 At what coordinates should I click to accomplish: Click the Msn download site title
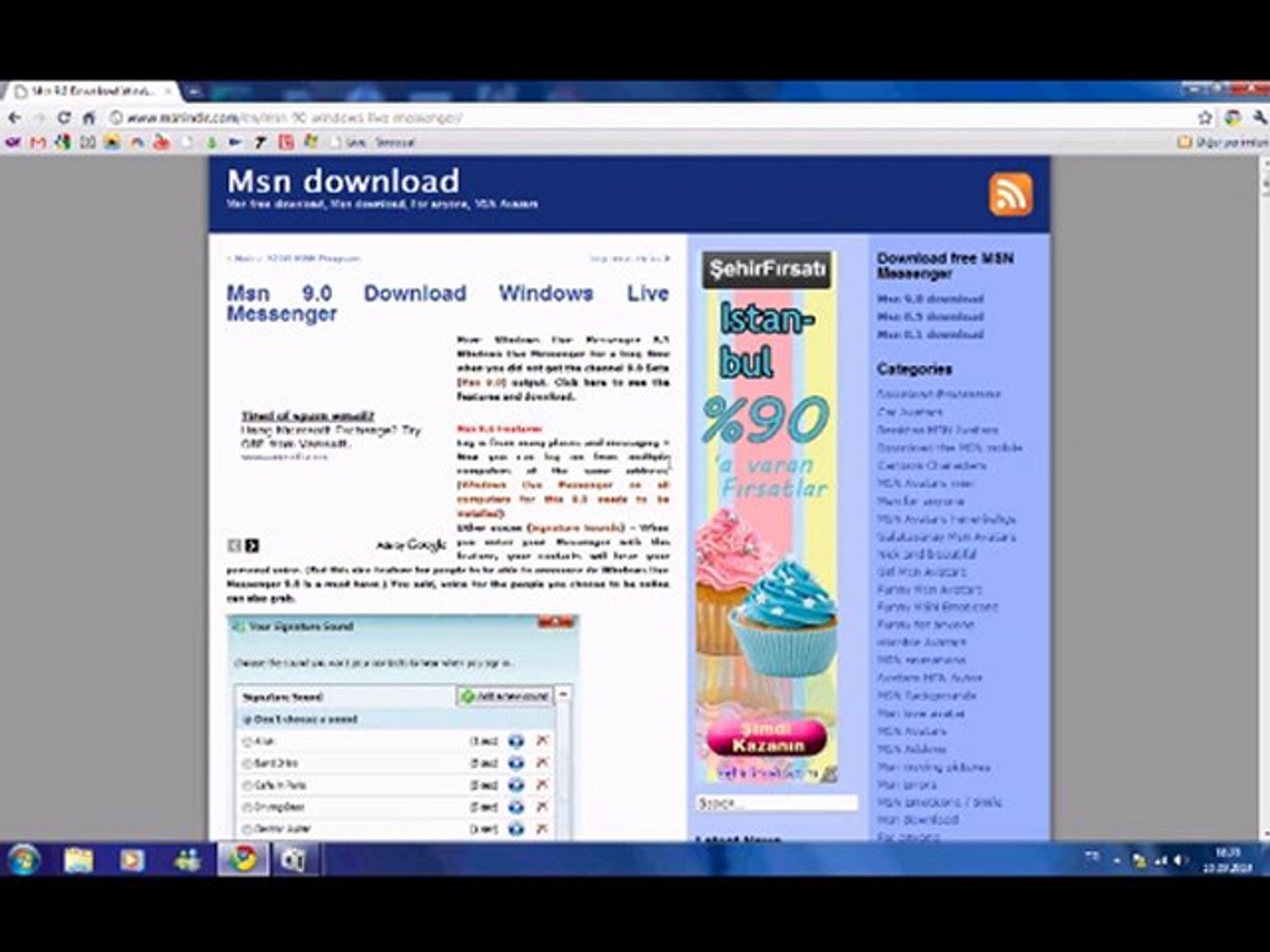point(343,181)
